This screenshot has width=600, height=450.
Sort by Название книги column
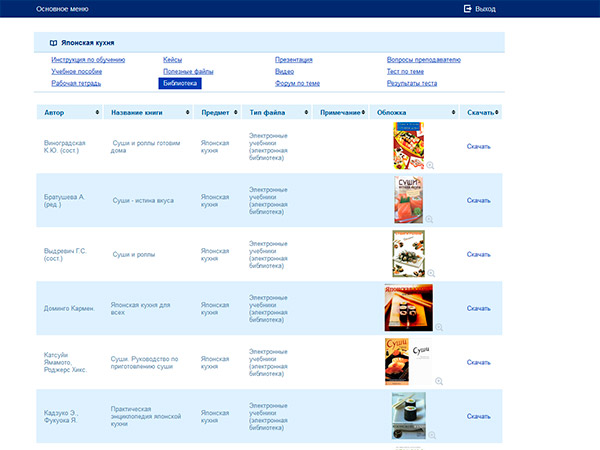coord(187,113)
